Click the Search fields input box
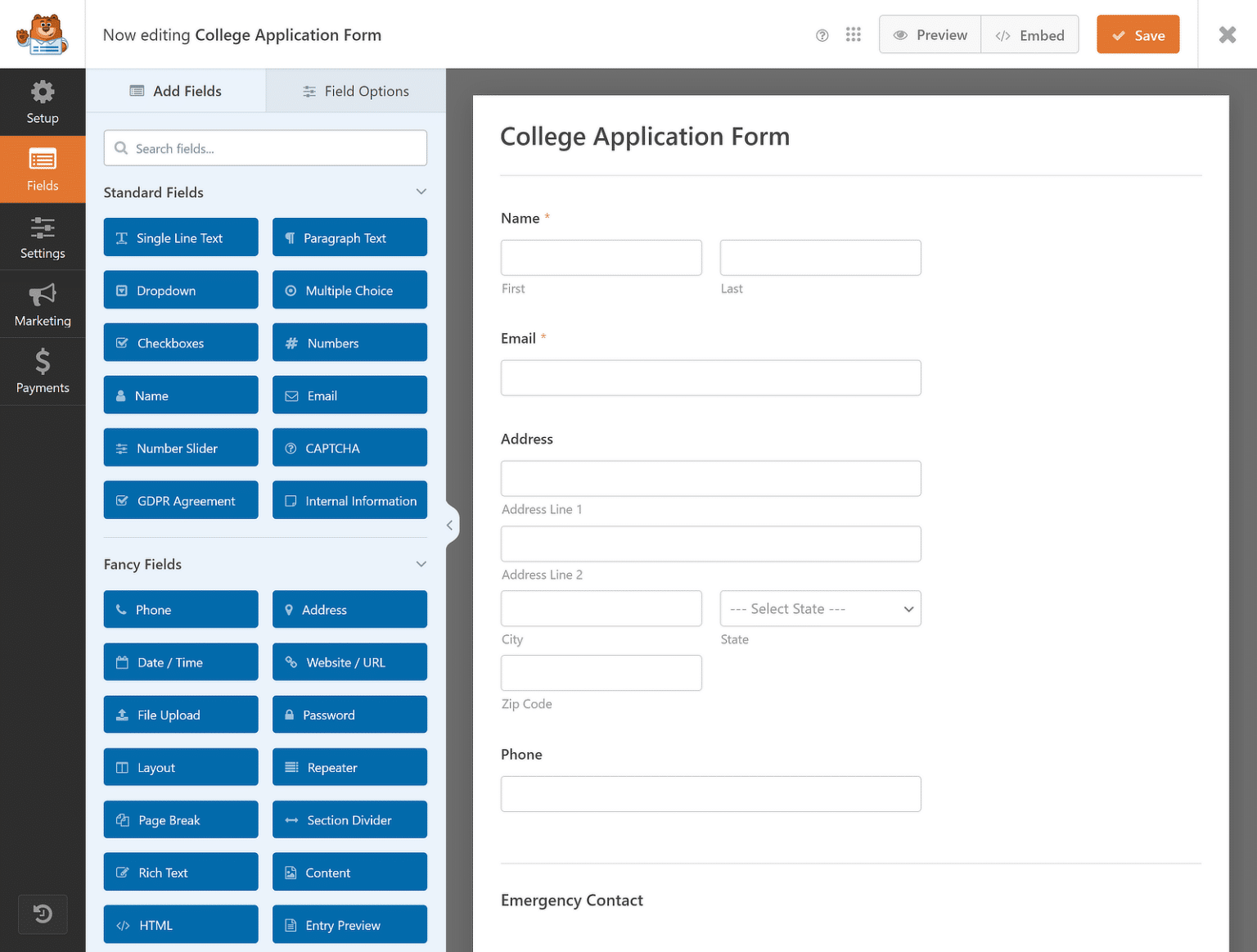The image size is (1257, 952). coord(265,148)
